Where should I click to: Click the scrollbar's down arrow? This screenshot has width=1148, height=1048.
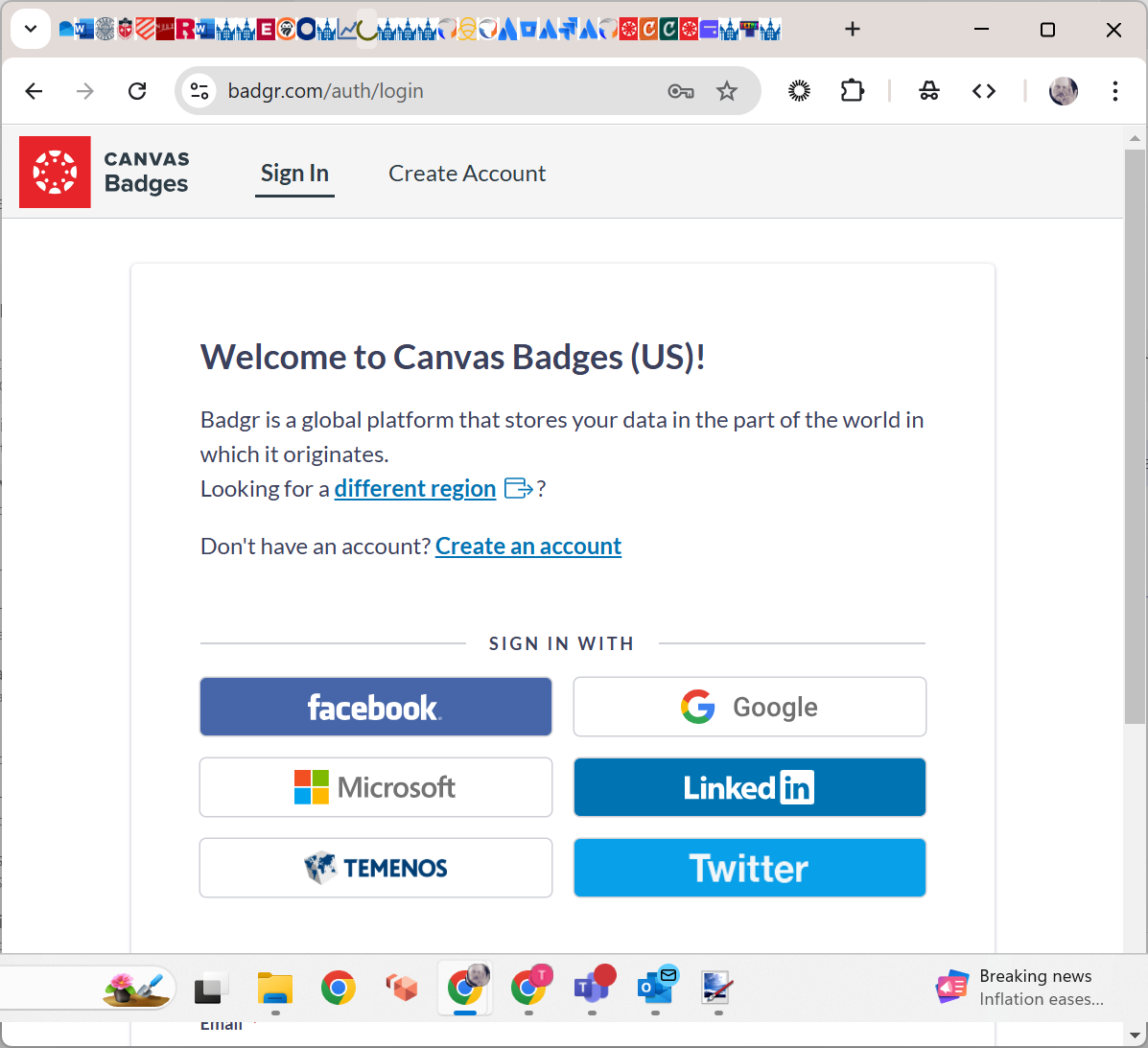tap(1134, 1035)
